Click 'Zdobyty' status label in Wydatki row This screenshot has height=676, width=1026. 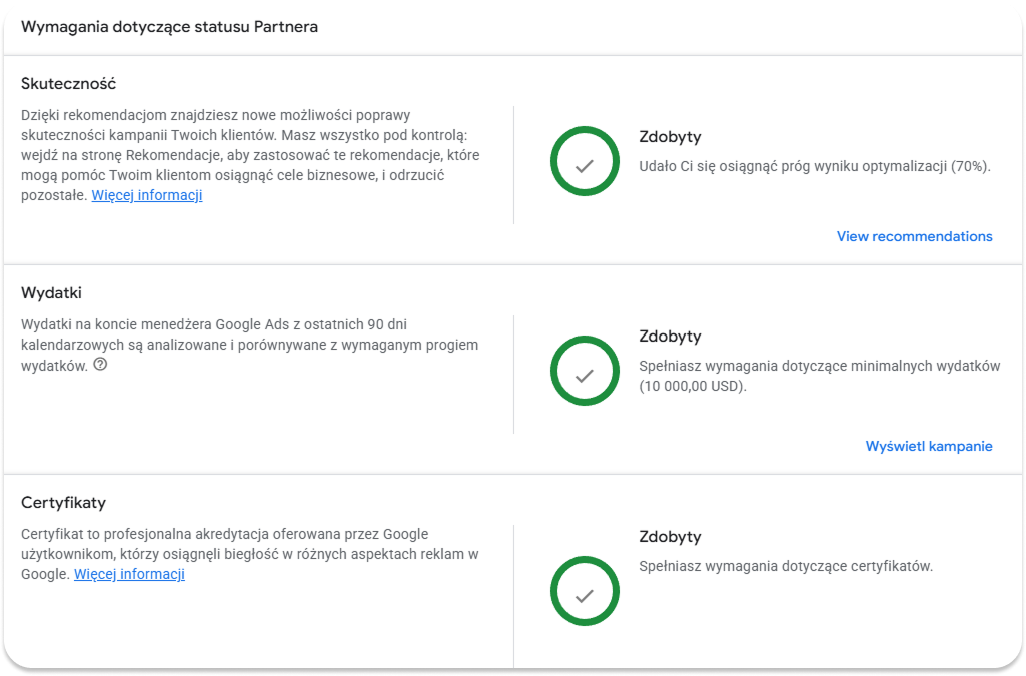click(x=670, y=336)
